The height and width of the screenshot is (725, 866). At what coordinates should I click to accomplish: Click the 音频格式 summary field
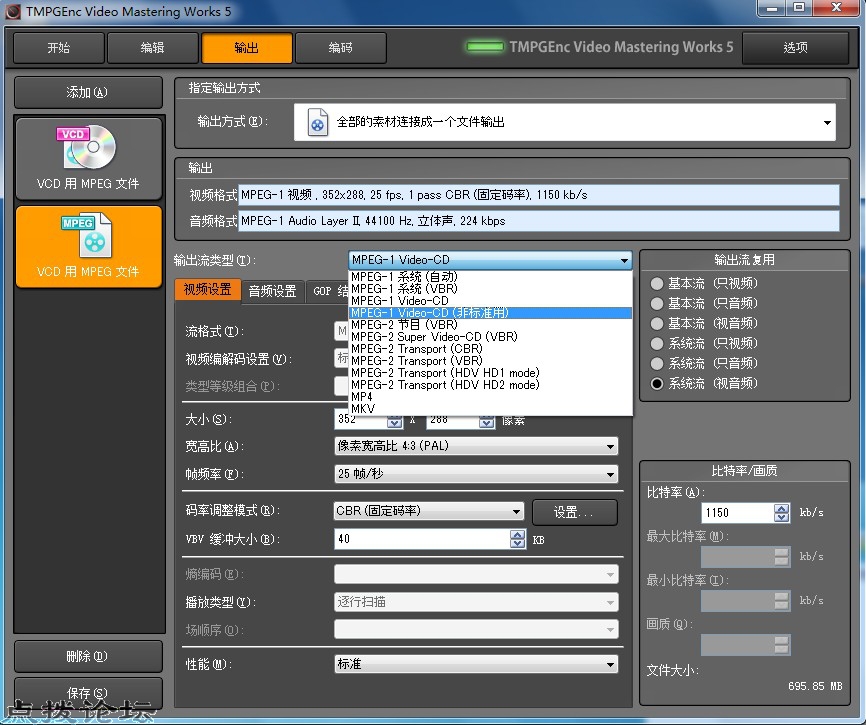pos(538,221)
